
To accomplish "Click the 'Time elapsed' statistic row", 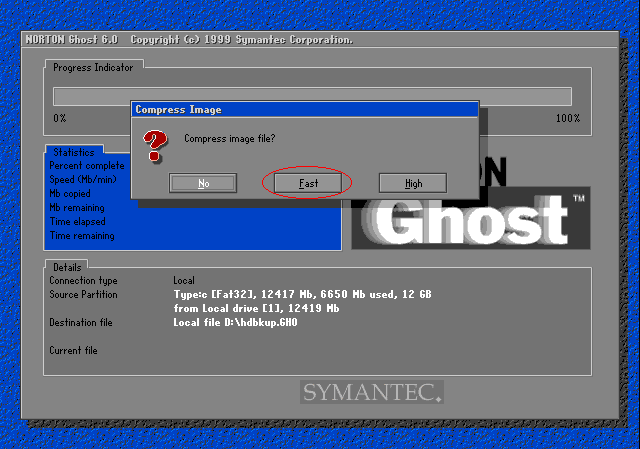I will point(78,221).
